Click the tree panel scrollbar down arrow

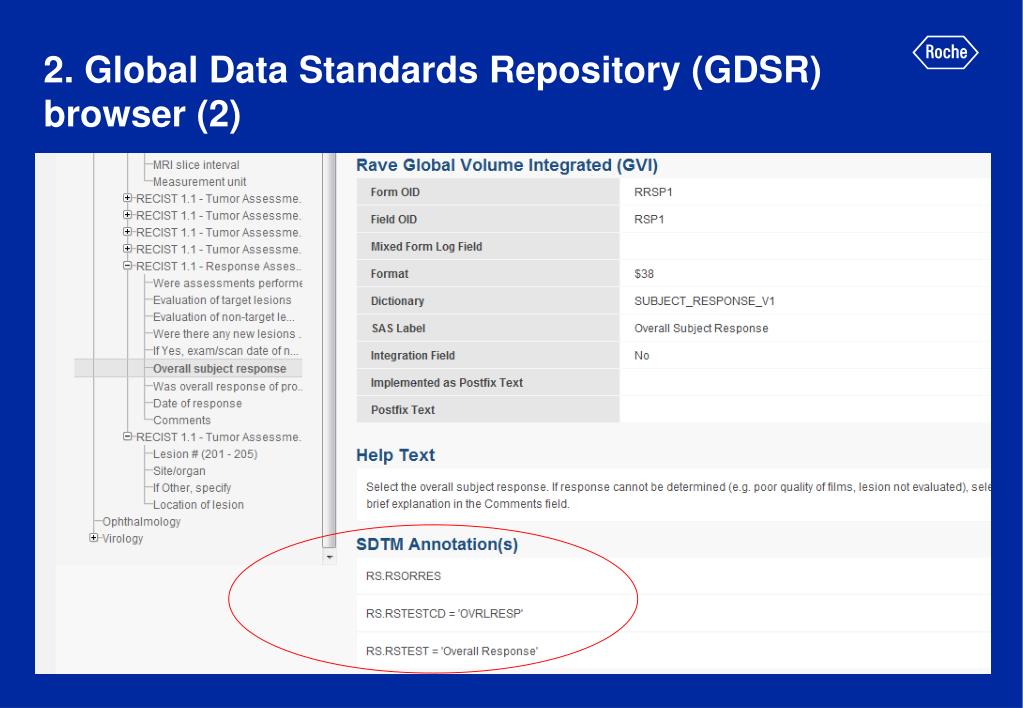coord(329,557)
